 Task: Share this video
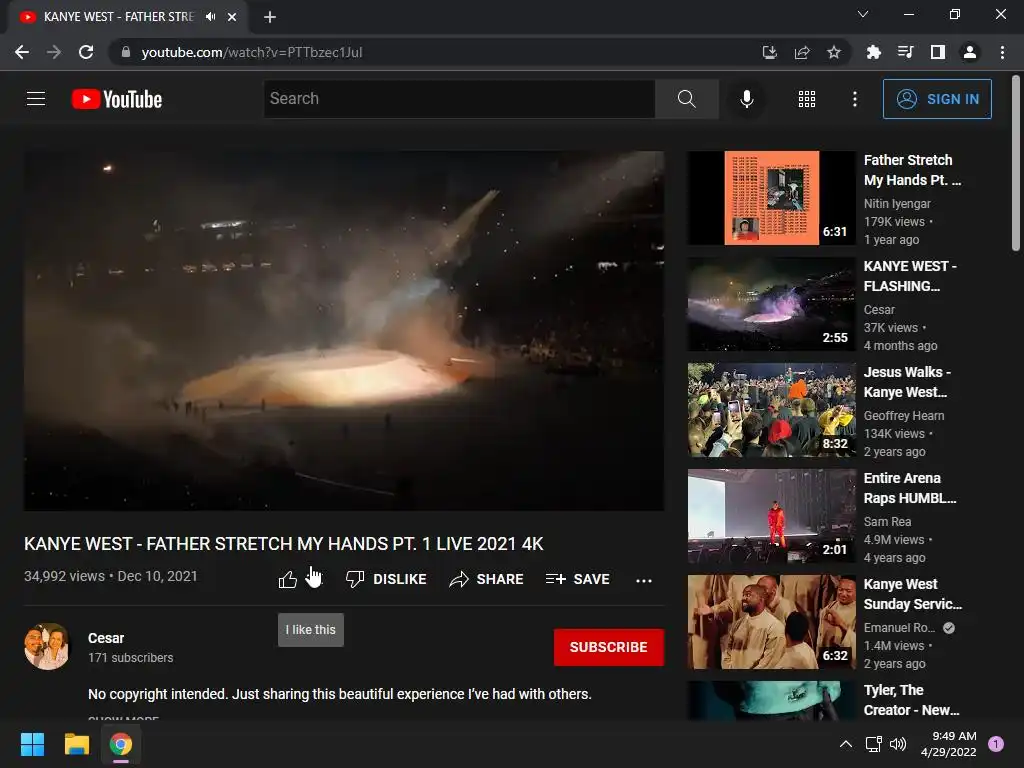tap(487, 579)
